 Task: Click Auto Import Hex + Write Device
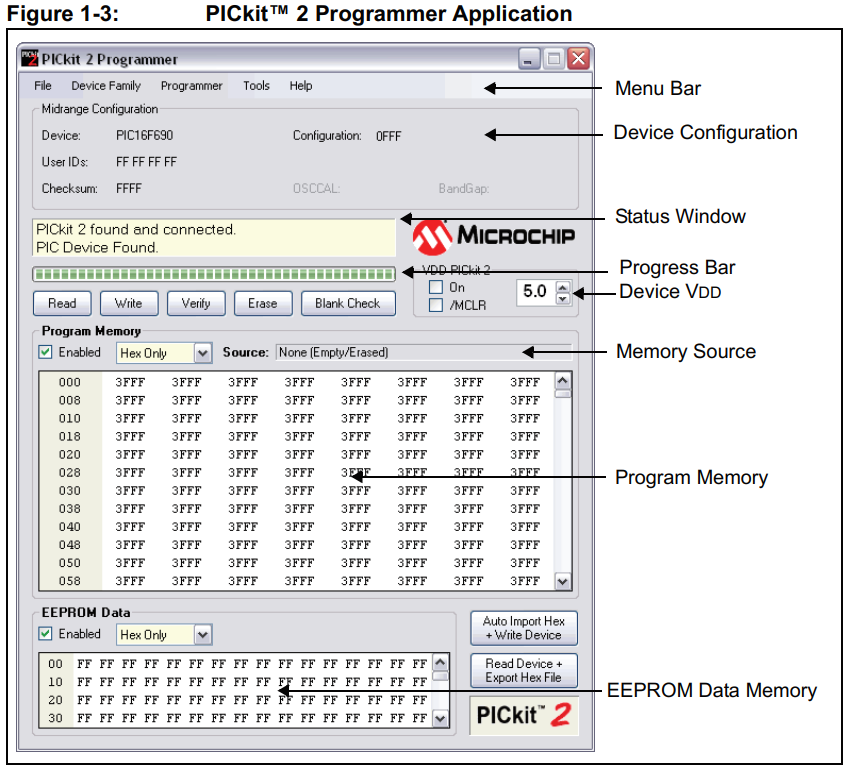(524, 628)
